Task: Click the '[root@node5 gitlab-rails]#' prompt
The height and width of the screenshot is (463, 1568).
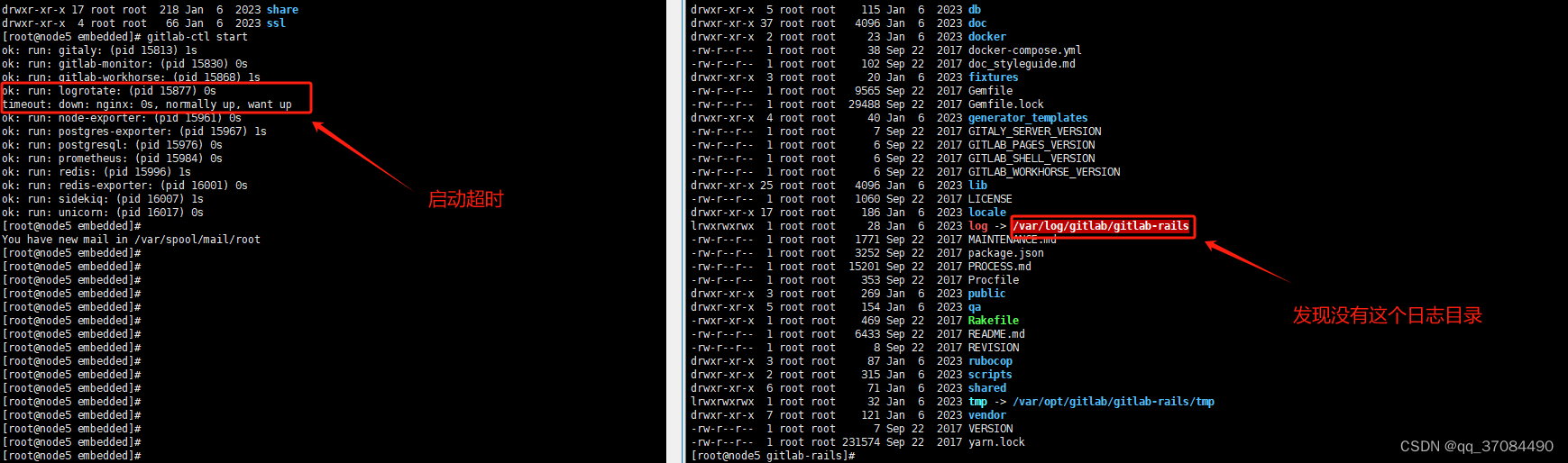Action: click(x=773, y=456)
